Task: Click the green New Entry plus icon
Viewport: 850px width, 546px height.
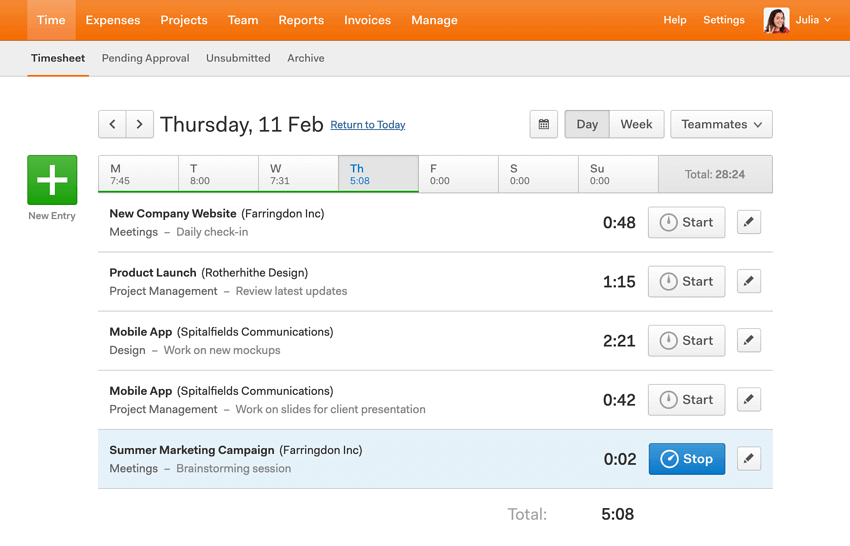Action: point(52,180)
